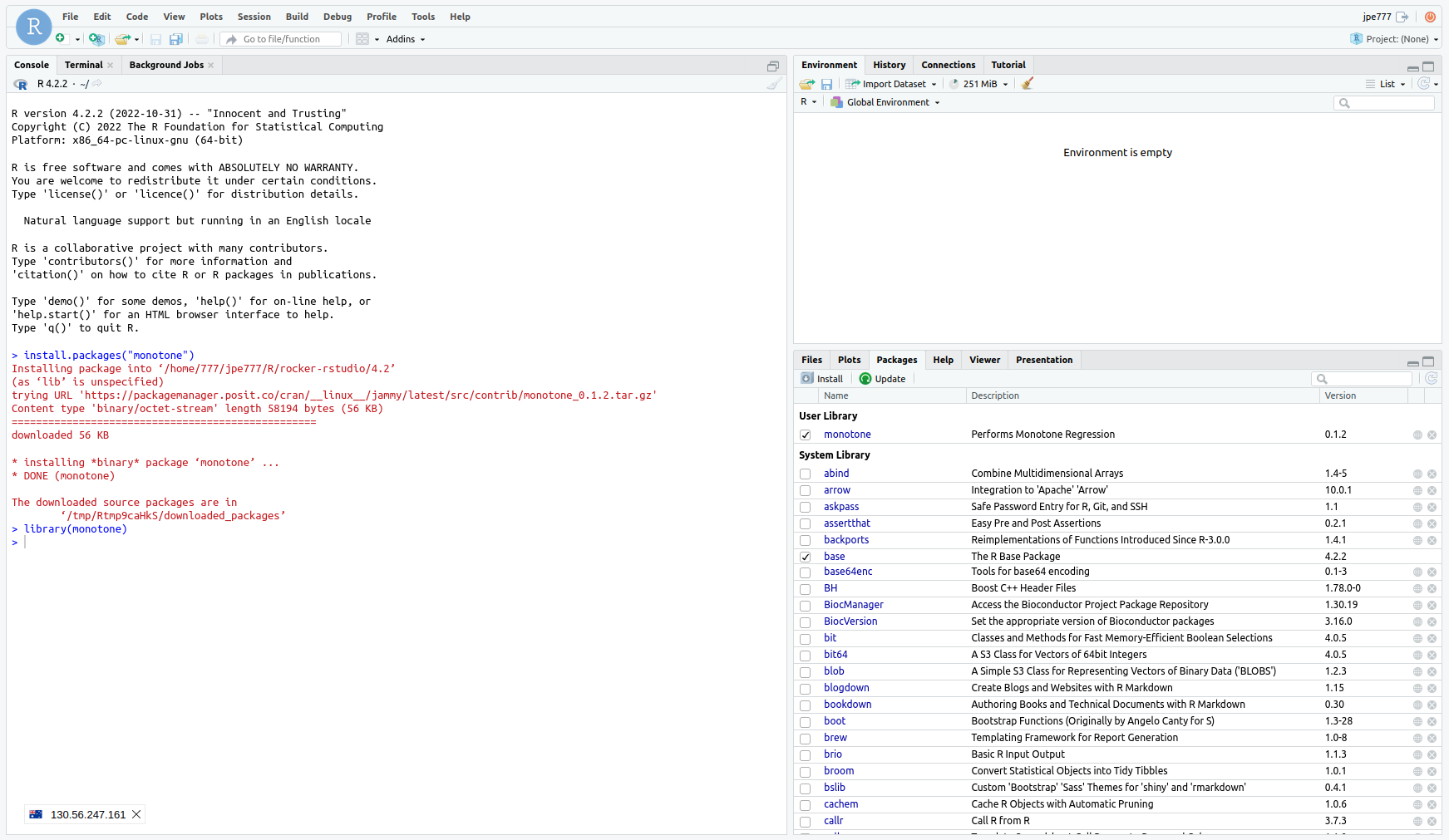Open the Global Environment dropdown

click(885, 102)
